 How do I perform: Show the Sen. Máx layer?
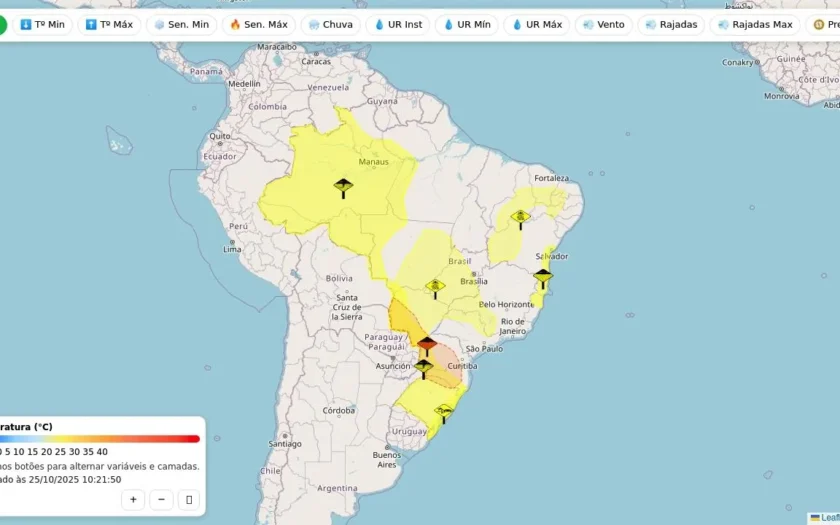coord(259,25)
